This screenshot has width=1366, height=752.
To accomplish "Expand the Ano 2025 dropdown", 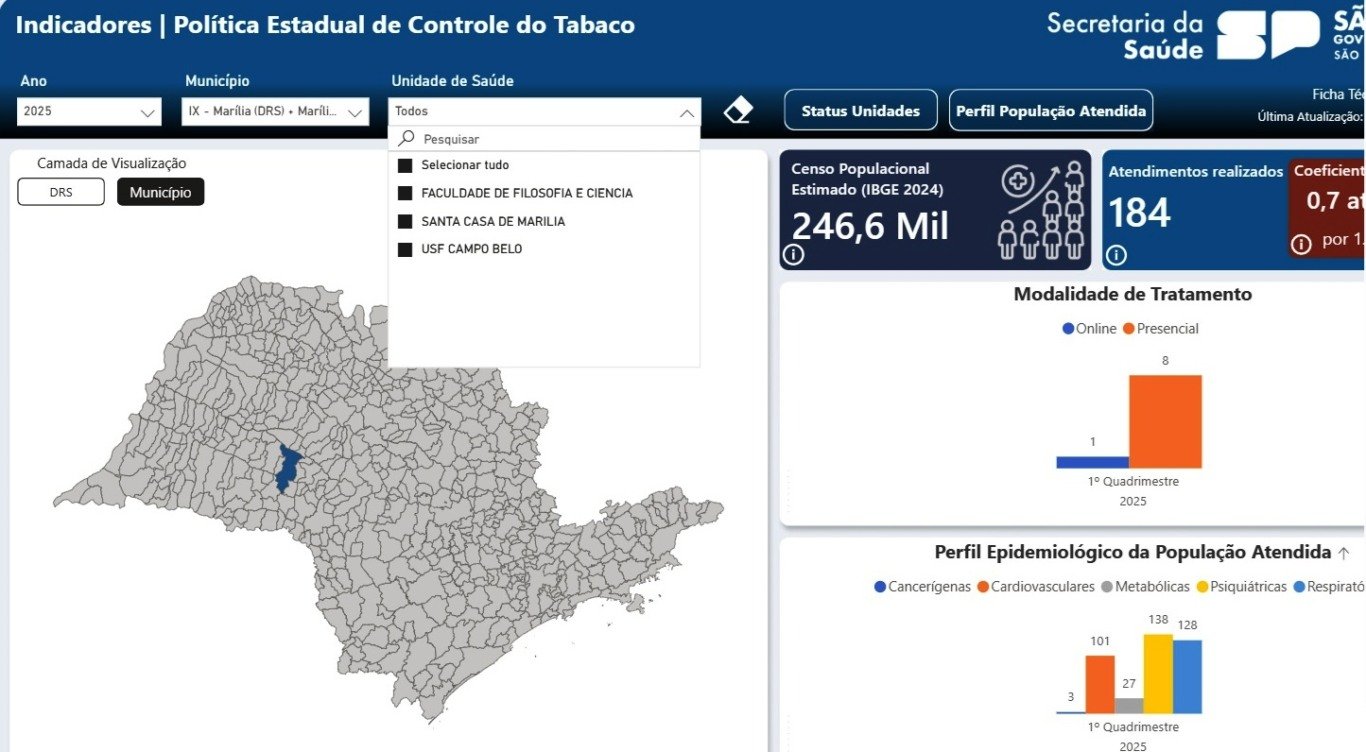I will click(x=89, y=111).
